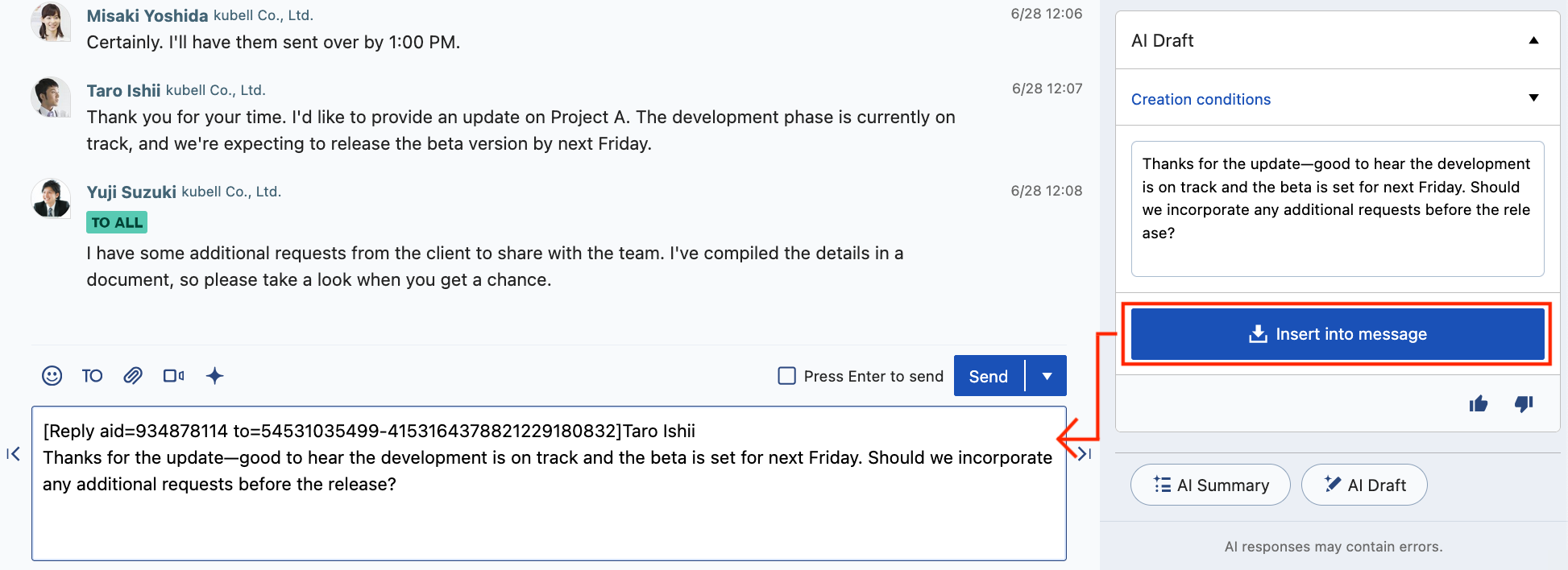This screenshot has height=570, width=1568.
Task: Start a video call icon
Action: click(x=173, y=376)
